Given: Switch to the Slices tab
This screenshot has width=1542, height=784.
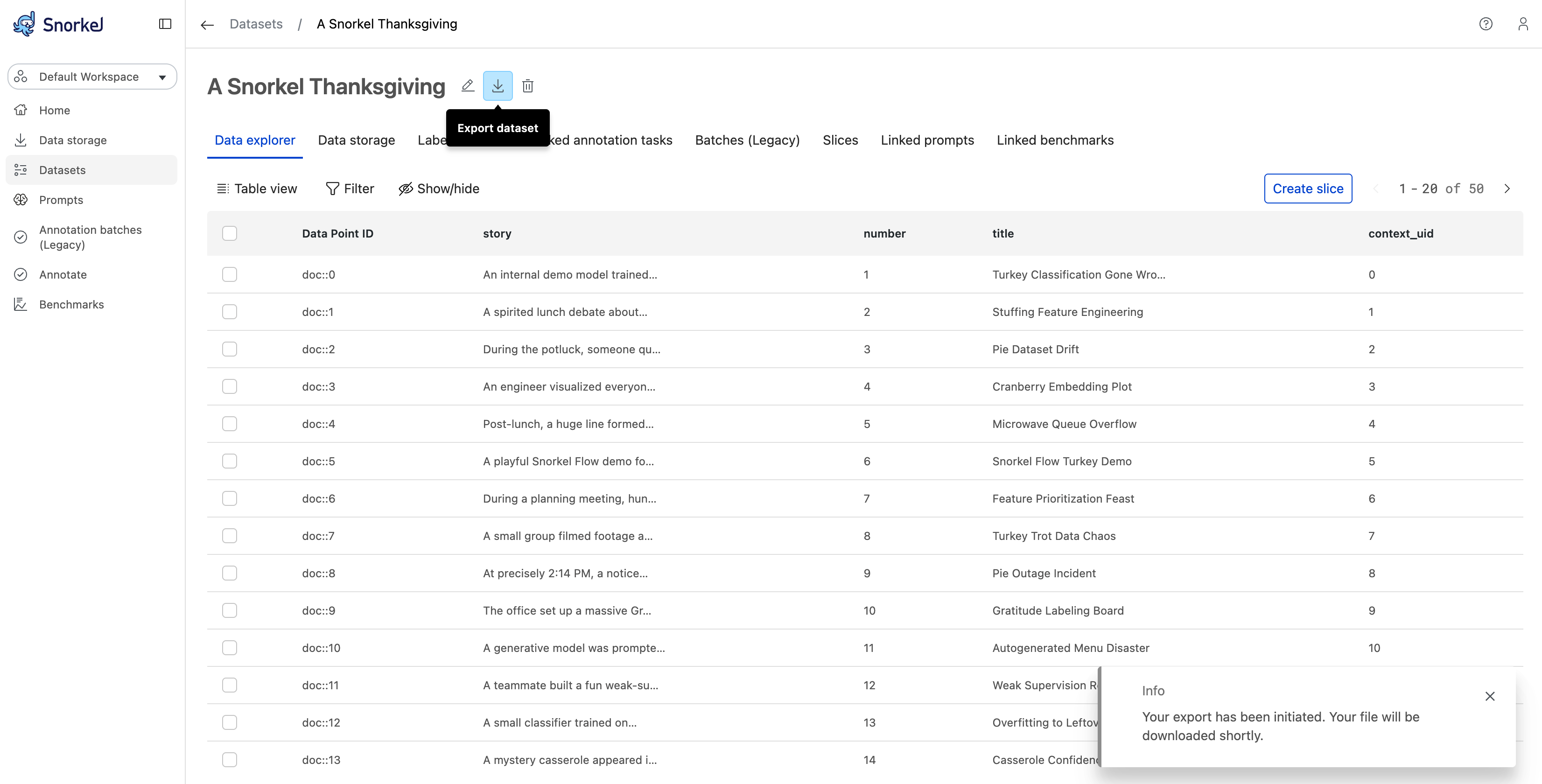Looking at the screenshot, I should click(x=840, y=140).
